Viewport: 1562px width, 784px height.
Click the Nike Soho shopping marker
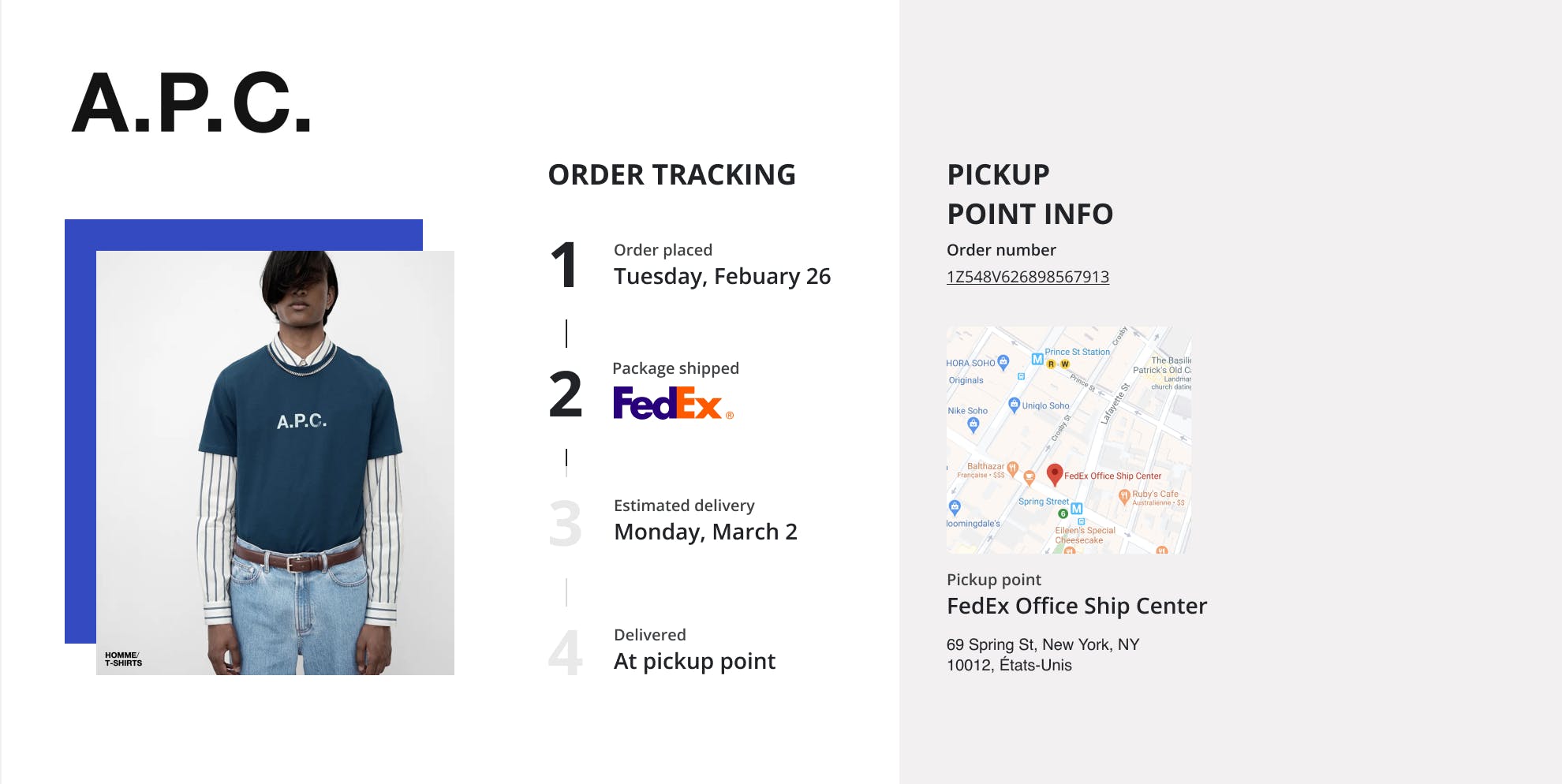pyautogui.click(x=973, y=424)
